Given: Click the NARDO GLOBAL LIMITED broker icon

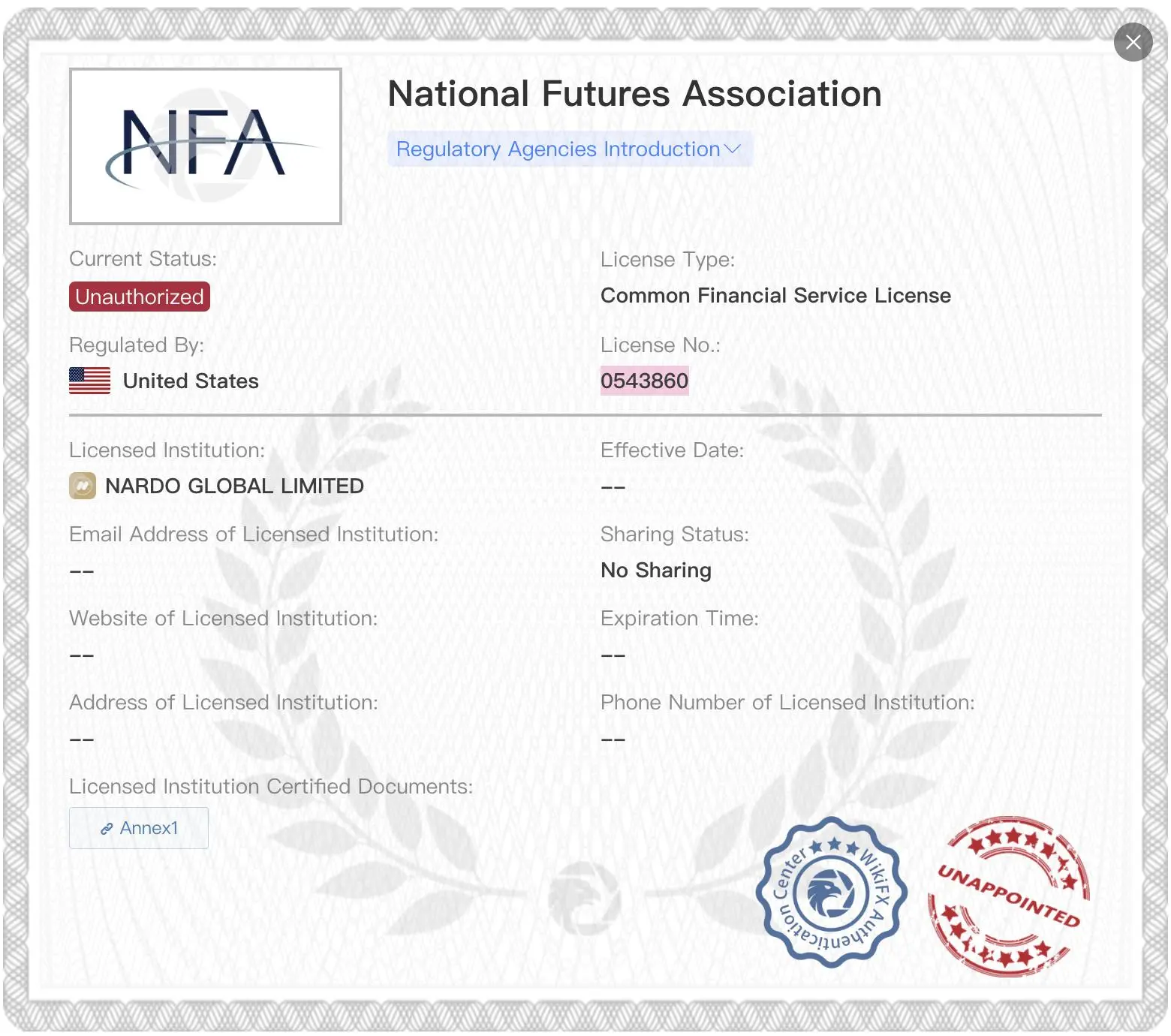Looking at the screenshot, I should tap(83, 486).
